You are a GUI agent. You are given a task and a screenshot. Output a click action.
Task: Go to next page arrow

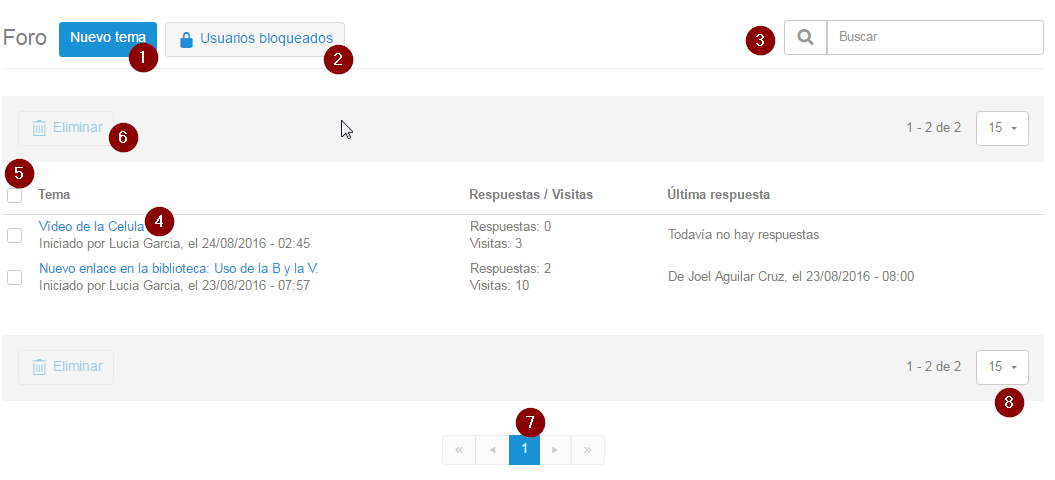(555, 450)
